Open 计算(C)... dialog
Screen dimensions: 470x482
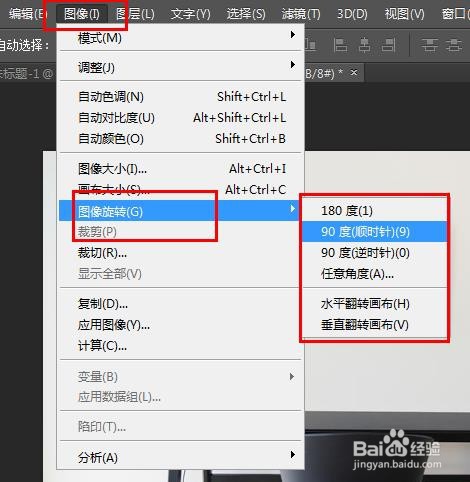point(180,346)
